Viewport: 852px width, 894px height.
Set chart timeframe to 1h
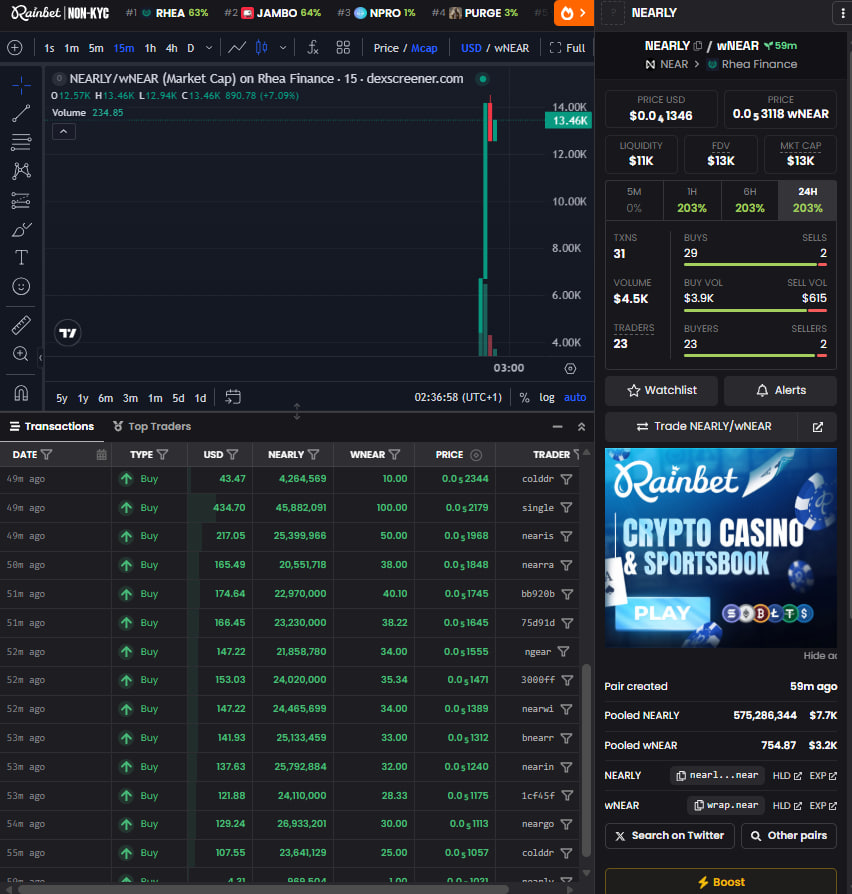tap(150, 48)
